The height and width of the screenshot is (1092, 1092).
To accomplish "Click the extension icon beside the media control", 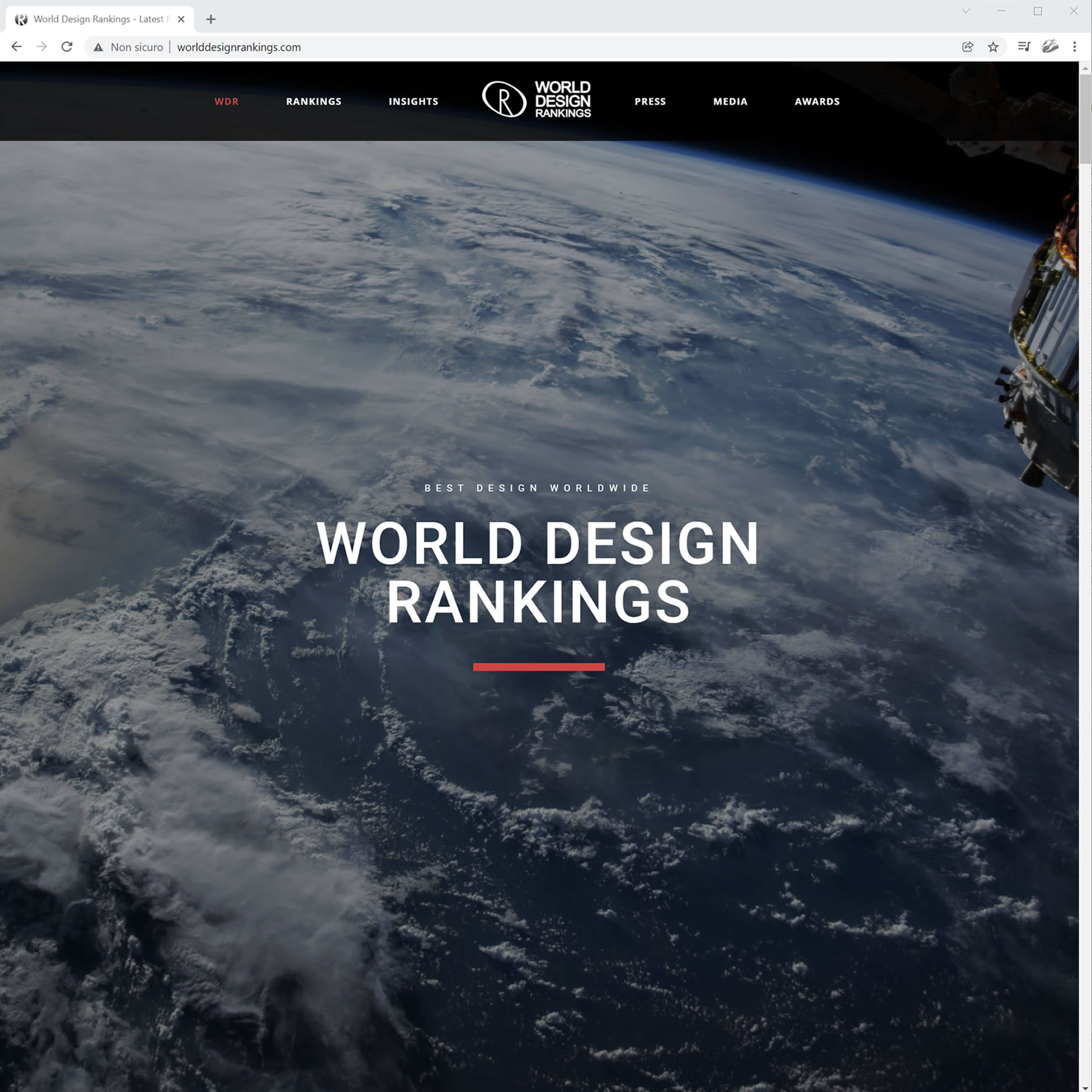I will [x=1050, y=47].
